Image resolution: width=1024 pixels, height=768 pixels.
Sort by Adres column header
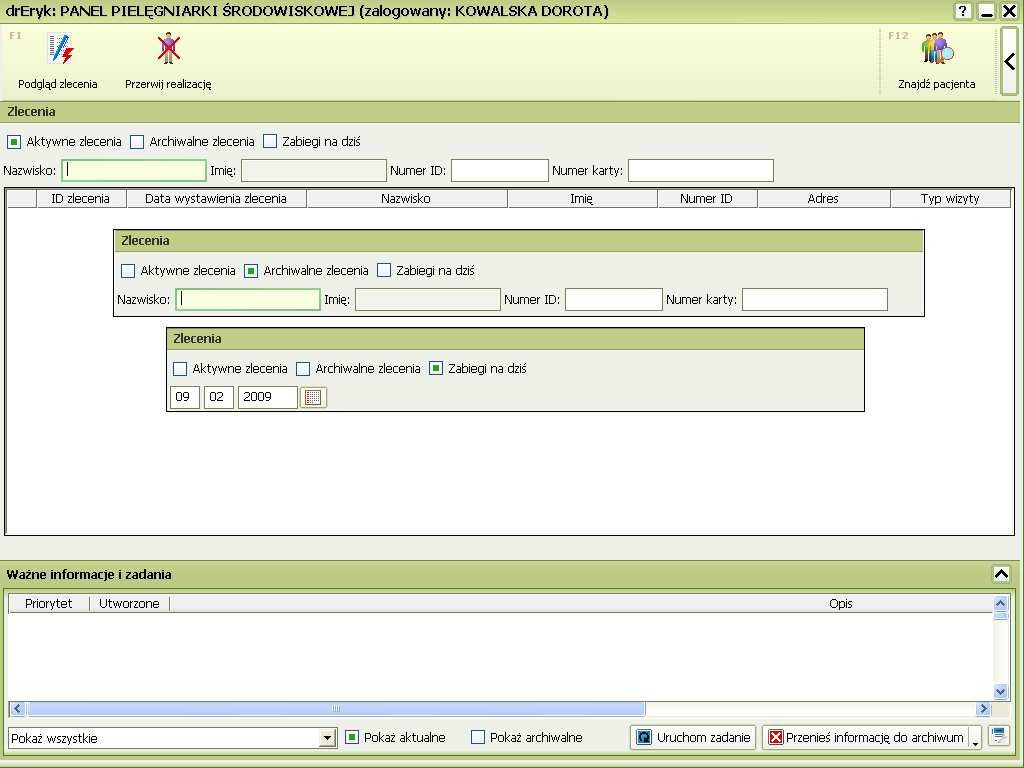click(823, 199)
